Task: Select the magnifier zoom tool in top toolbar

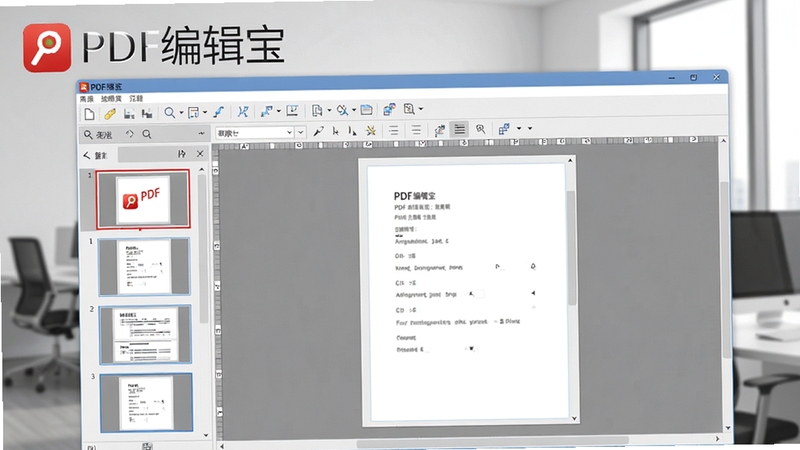Action: click(x=169, y=113)
